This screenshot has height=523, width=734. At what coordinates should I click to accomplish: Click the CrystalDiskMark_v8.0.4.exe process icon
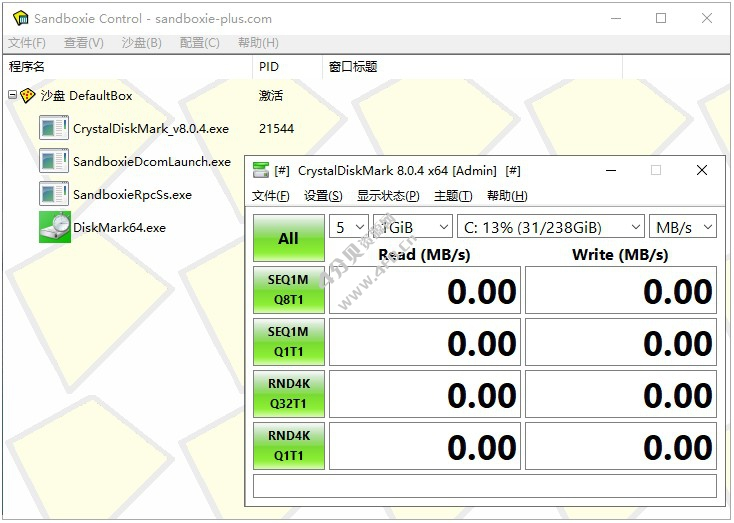point(54,128)
